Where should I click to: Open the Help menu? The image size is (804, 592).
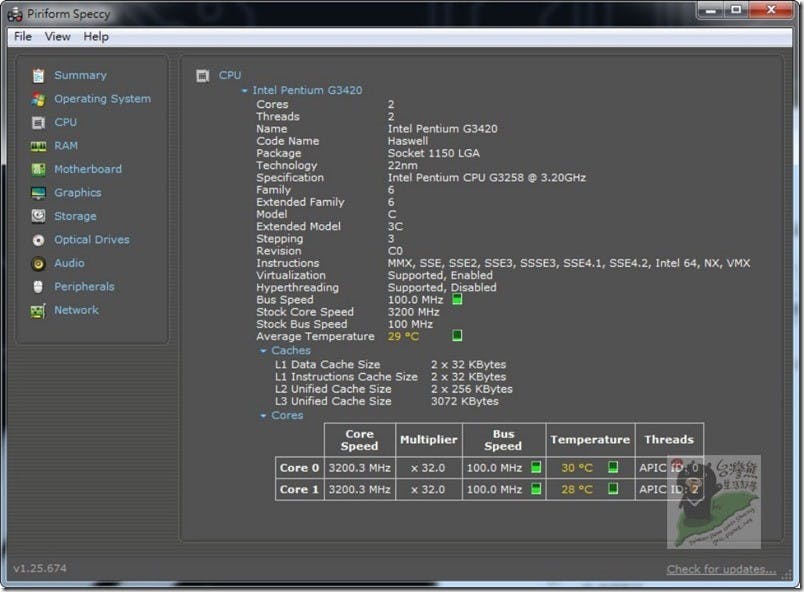96,36
